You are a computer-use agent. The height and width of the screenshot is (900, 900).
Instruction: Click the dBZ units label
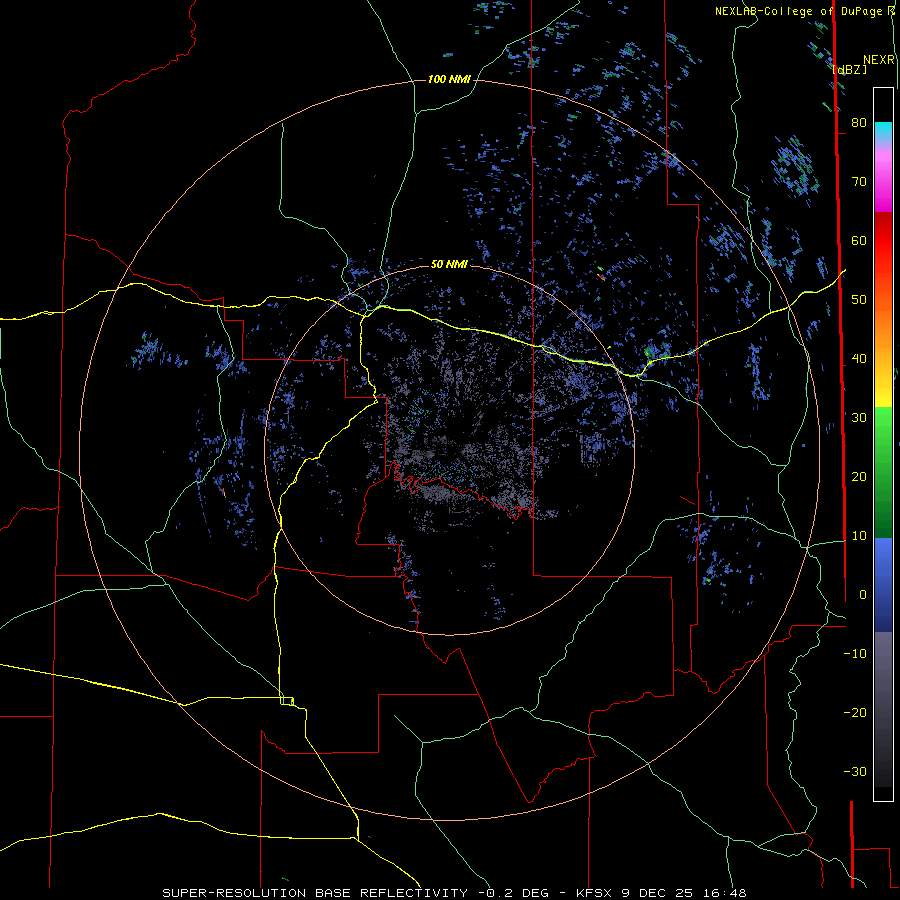click(x=849, y=69)
